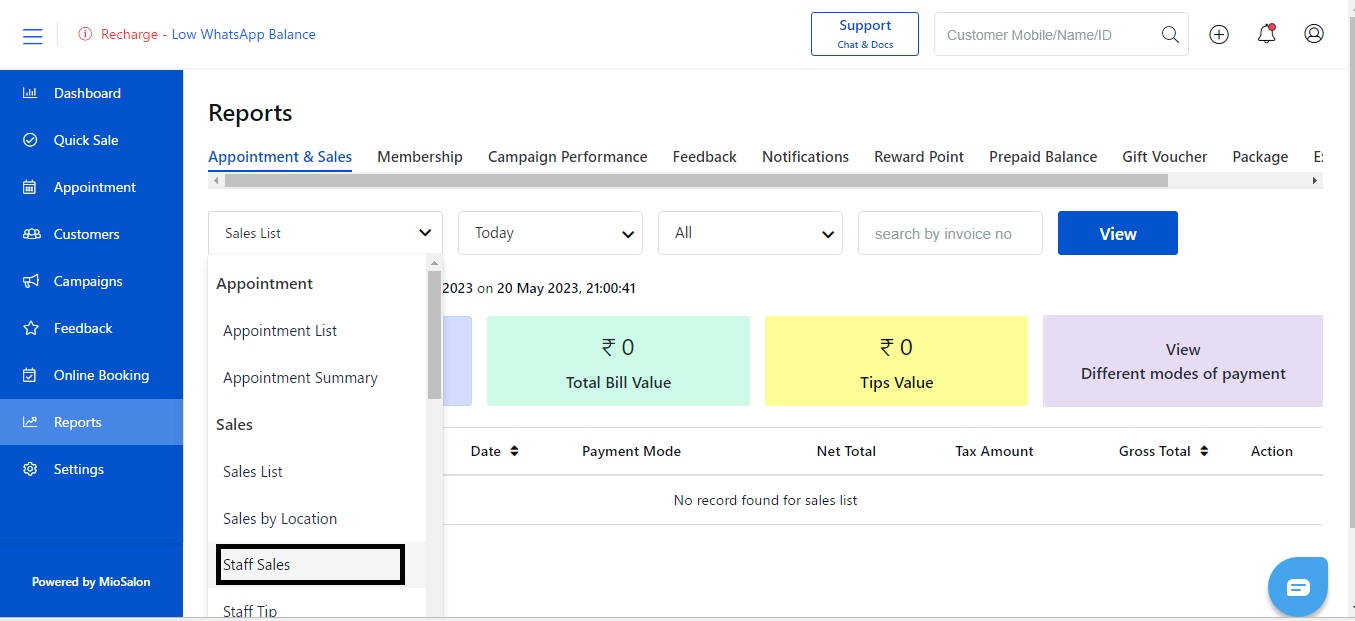1355x621 pixels.
Task: Go to Online Booking in sidebar
Action: click(91, 375)
